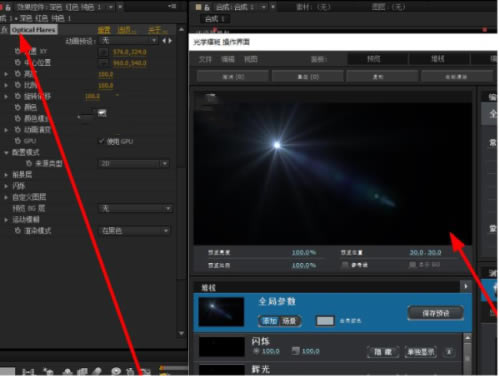Image resolution: width=500 pixels, height=378 pixels.
Task: Toggle the stopwatch for 中心位置
Action: click(x=18, y=62)
